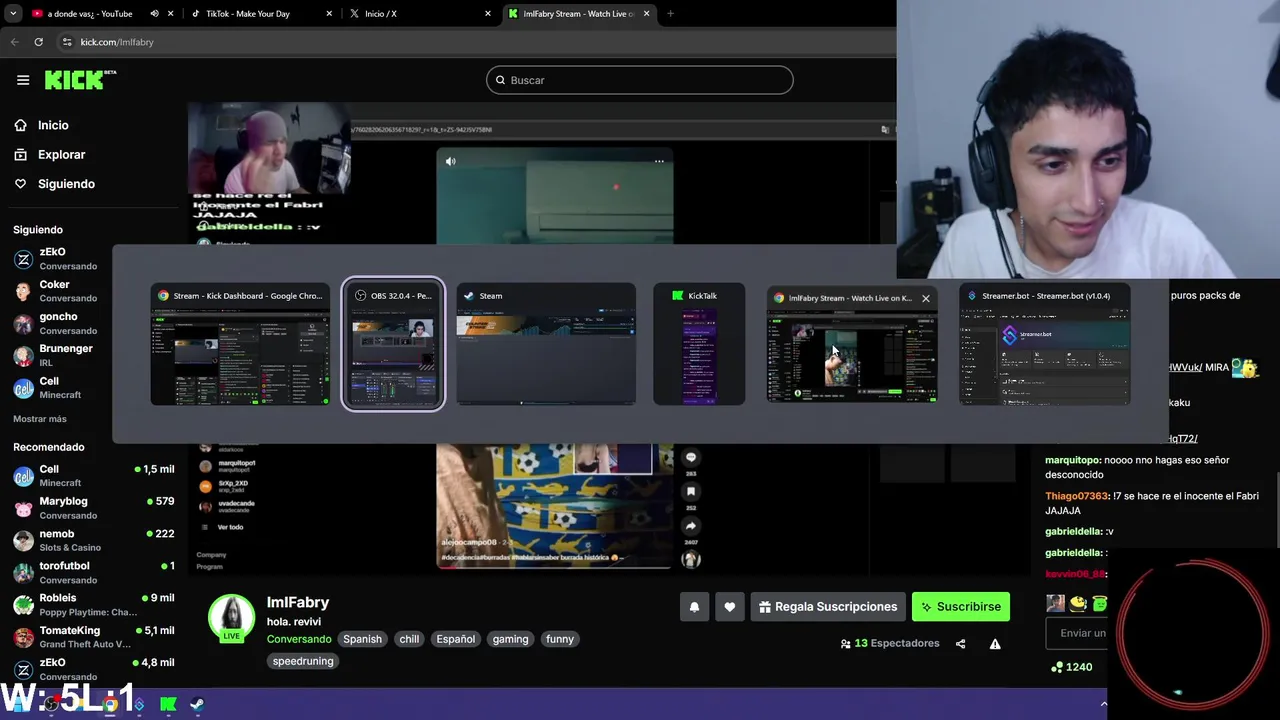Switch to Steam window thumbnail
This screenshot has height=720, width=1280.
pyautogui.click(x=546, y=345)
